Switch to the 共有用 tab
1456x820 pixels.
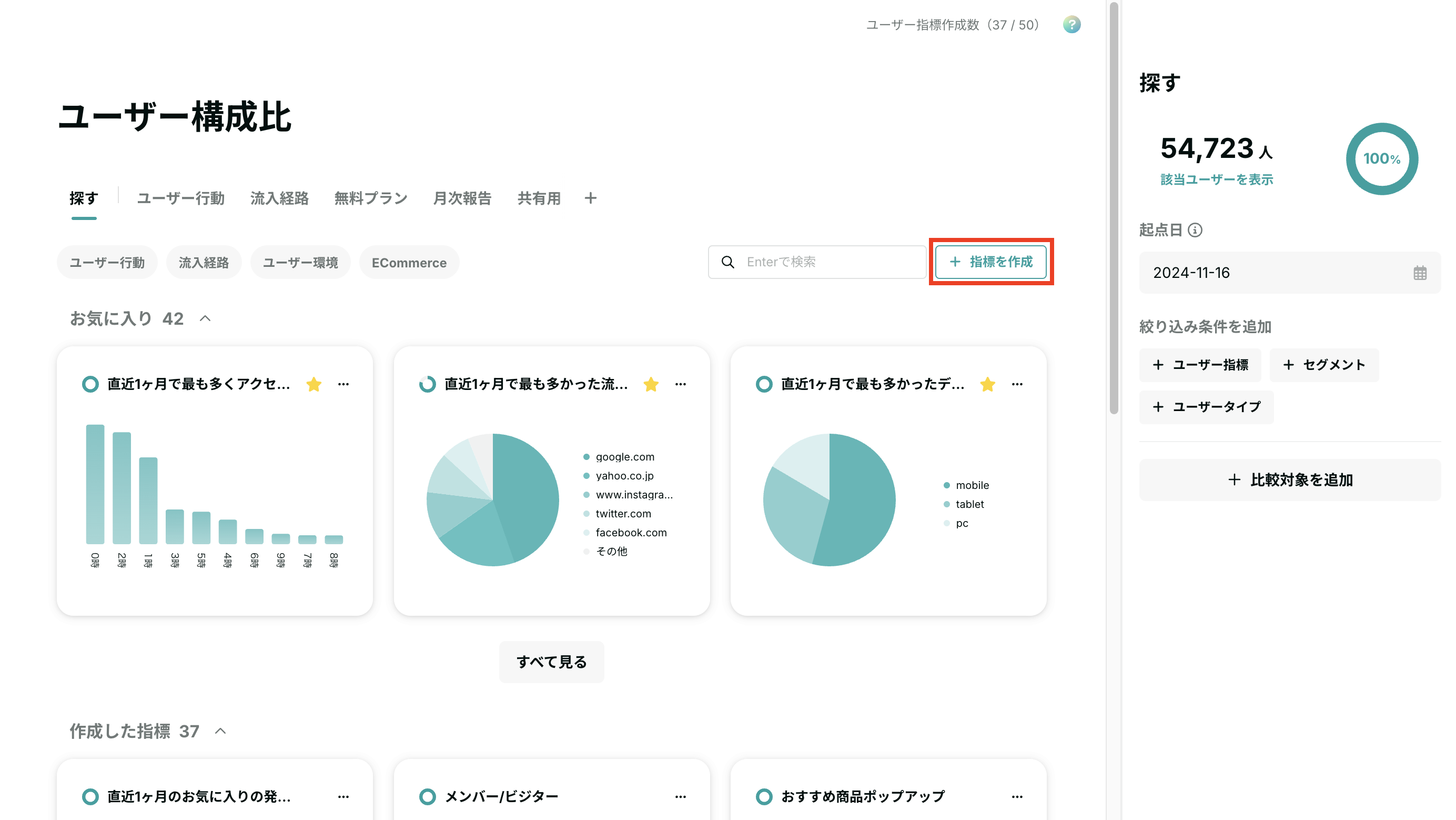539,198
